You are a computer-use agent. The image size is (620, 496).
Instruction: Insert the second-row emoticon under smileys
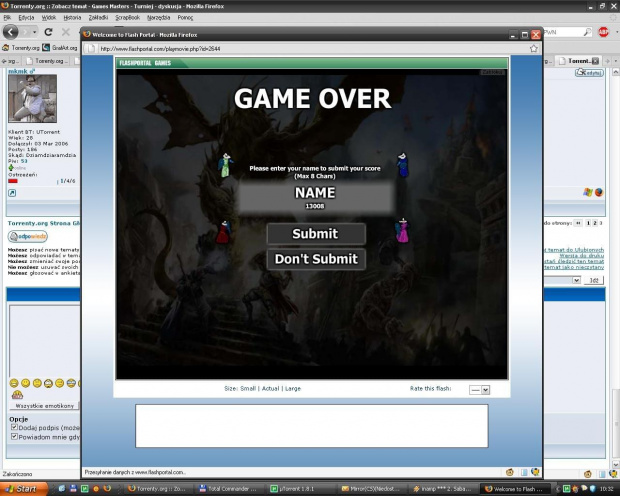pos(17,394)
